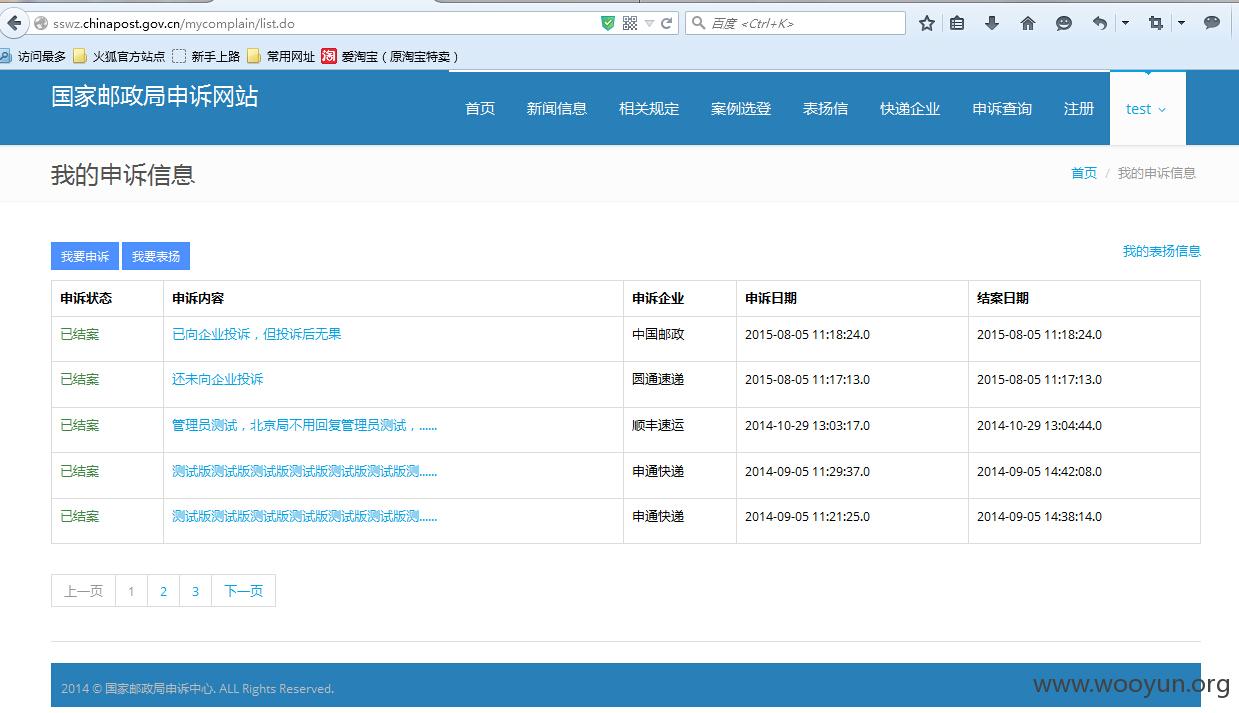Click the 我的申诉信息 breadcrumb text

pos(1157,173)
